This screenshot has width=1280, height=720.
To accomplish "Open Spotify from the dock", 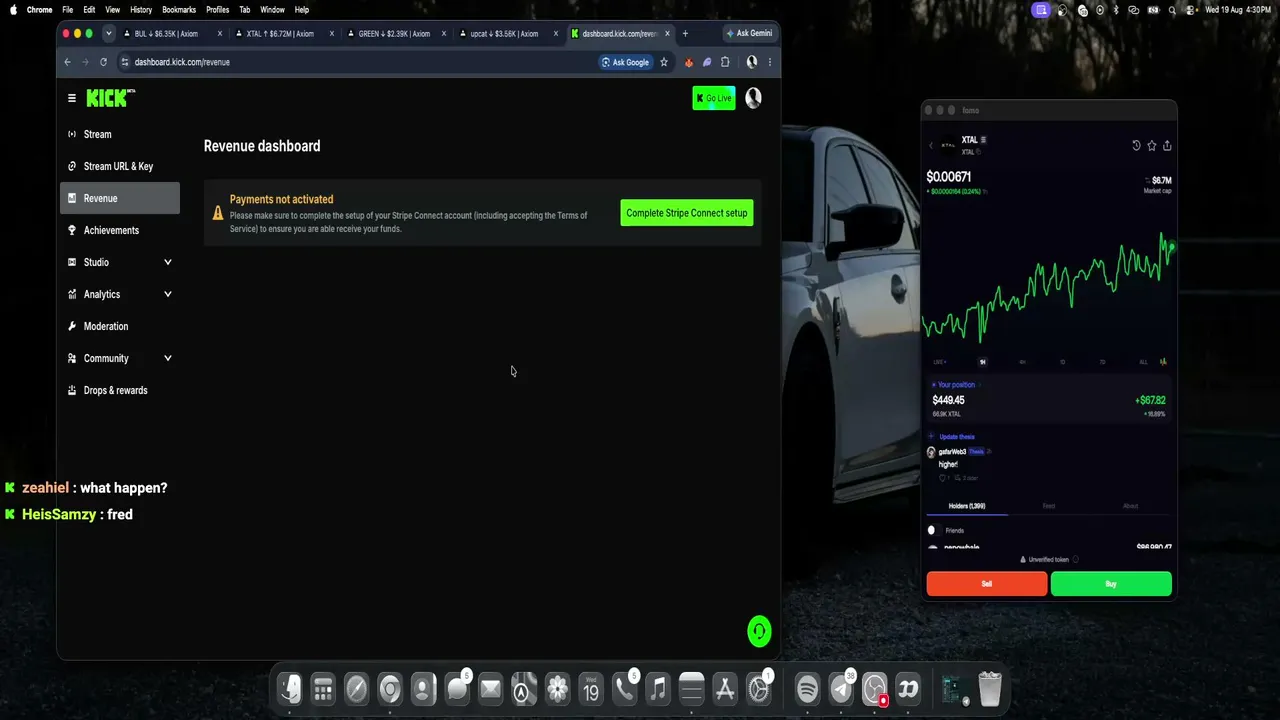I will tap(807, 688).
